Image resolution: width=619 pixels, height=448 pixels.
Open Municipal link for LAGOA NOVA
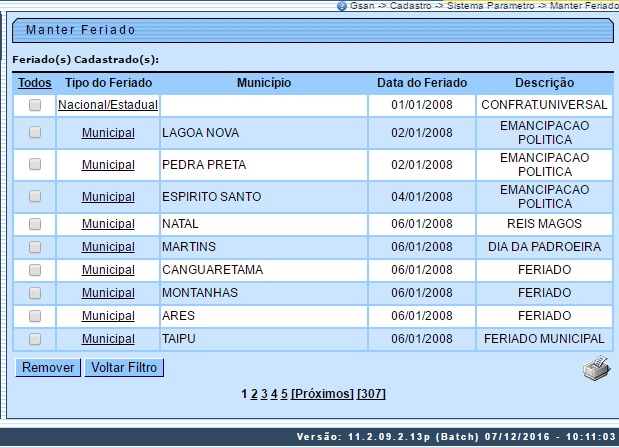(x=108, y=133)
